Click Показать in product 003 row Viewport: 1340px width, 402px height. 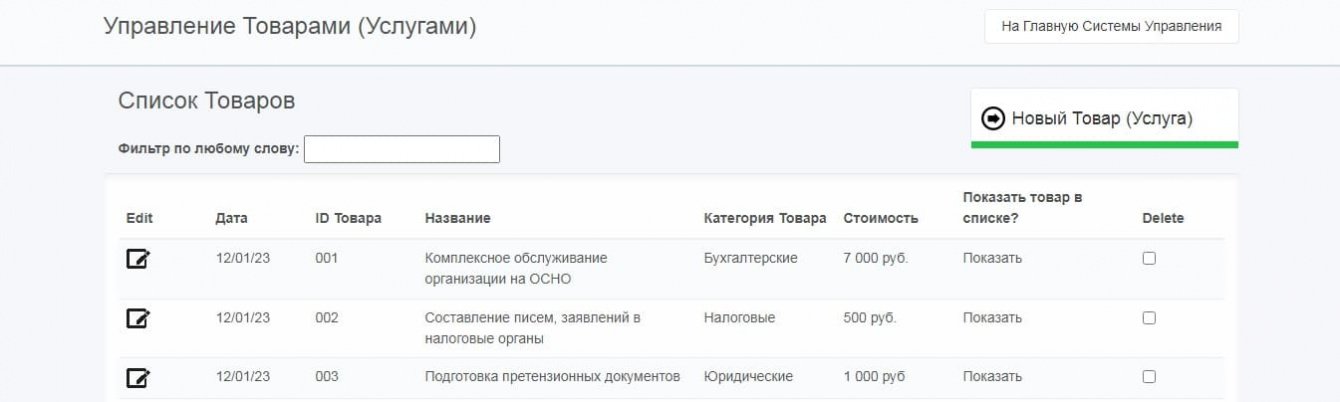coord(992,377)
